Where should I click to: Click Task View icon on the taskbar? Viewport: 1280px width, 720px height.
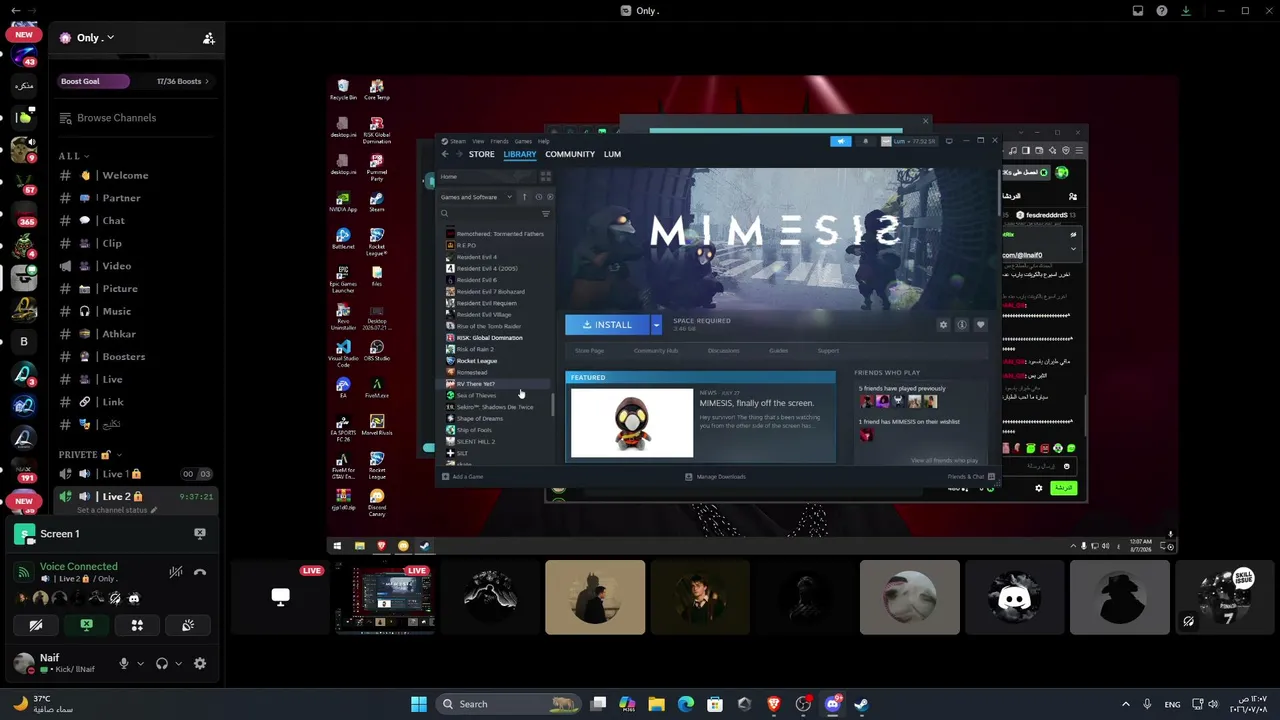[598, 704]
